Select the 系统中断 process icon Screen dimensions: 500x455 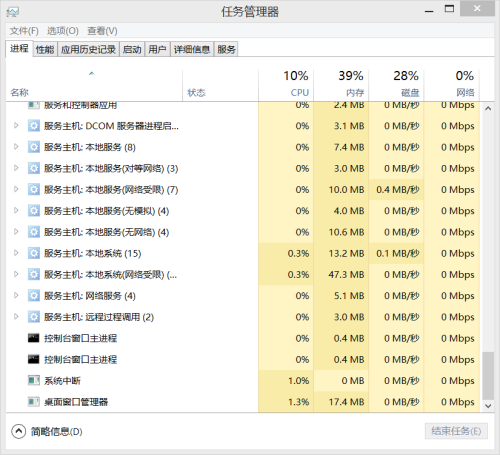point(34,381)
